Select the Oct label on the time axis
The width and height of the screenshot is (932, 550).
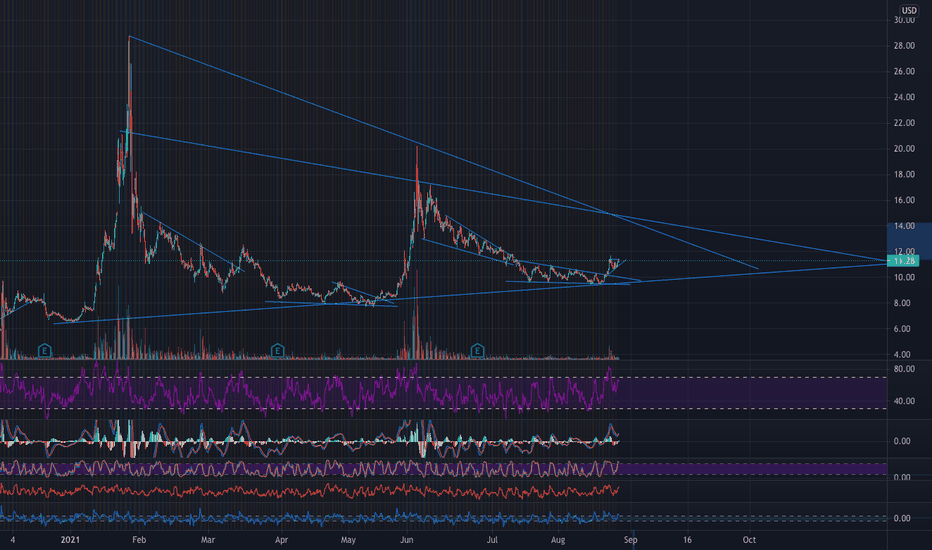click(749, 540)
